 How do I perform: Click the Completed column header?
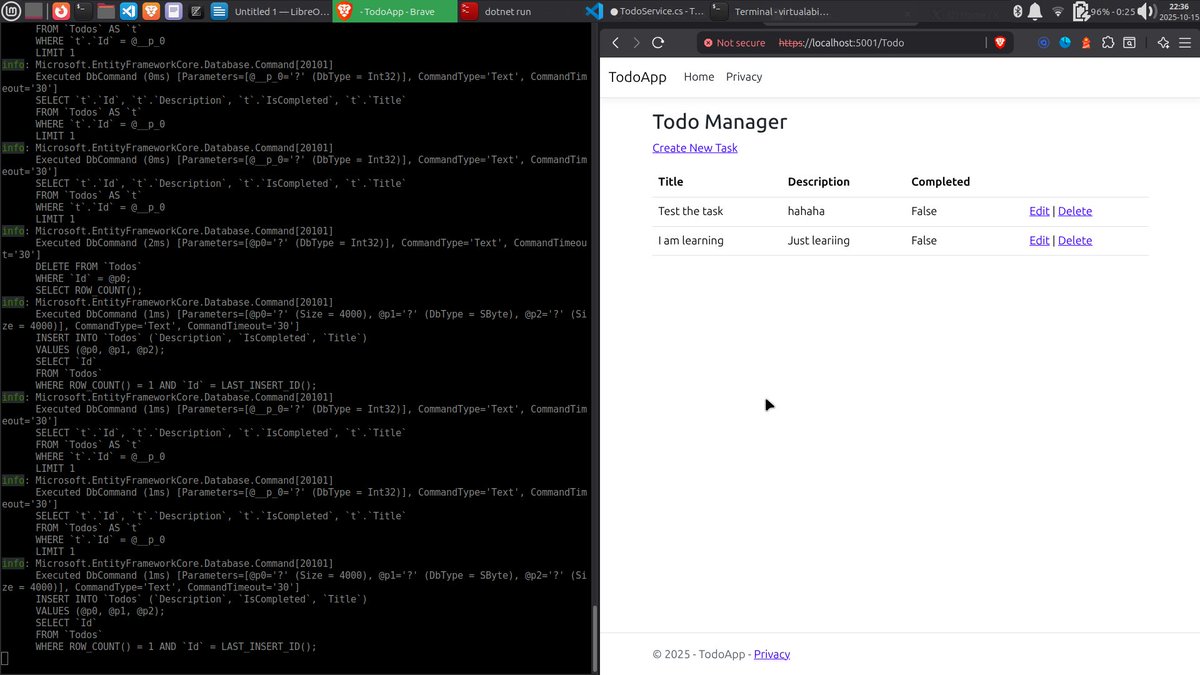pos(941,182)
